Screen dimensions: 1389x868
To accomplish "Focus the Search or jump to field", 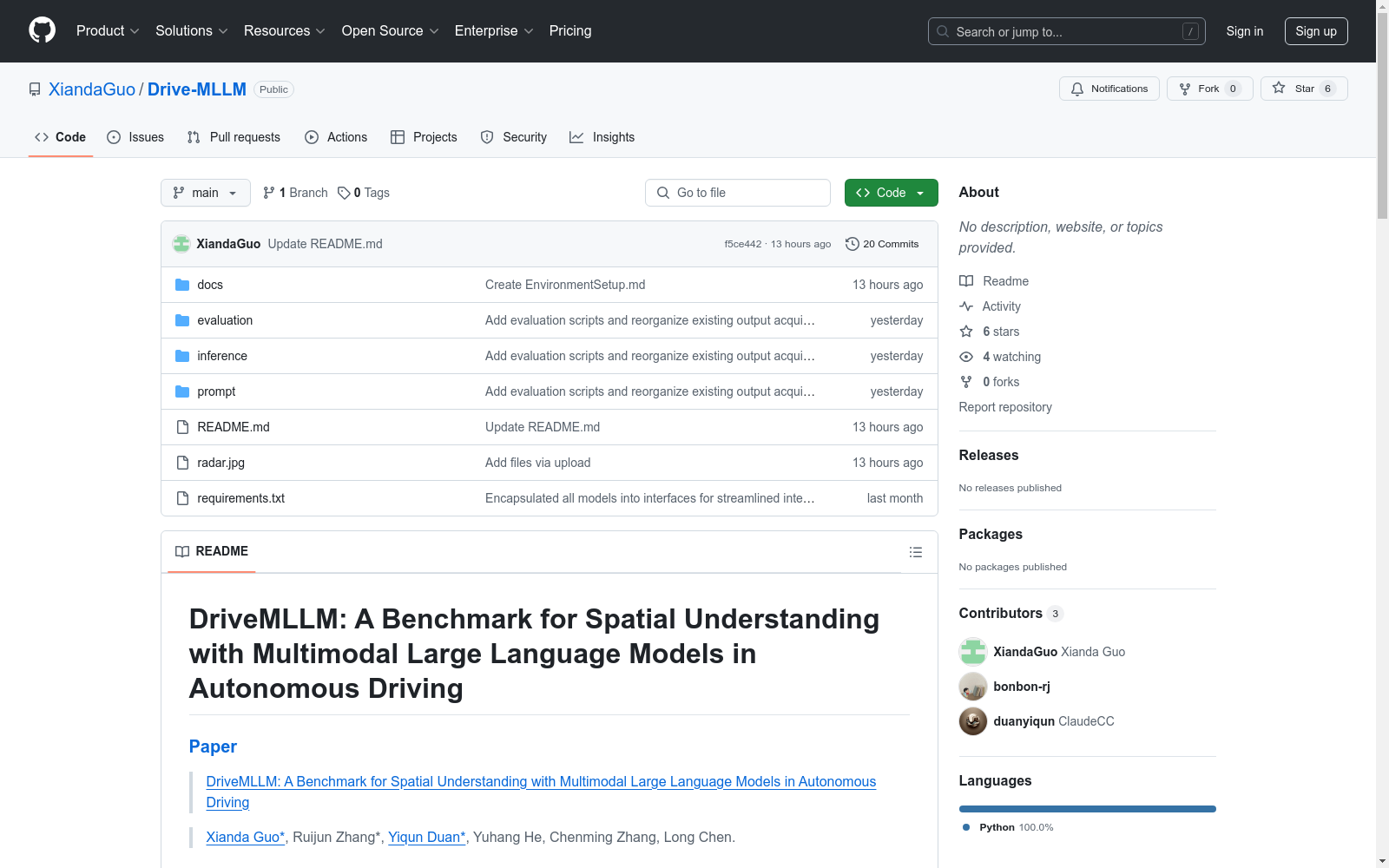I will (1066, 31).
